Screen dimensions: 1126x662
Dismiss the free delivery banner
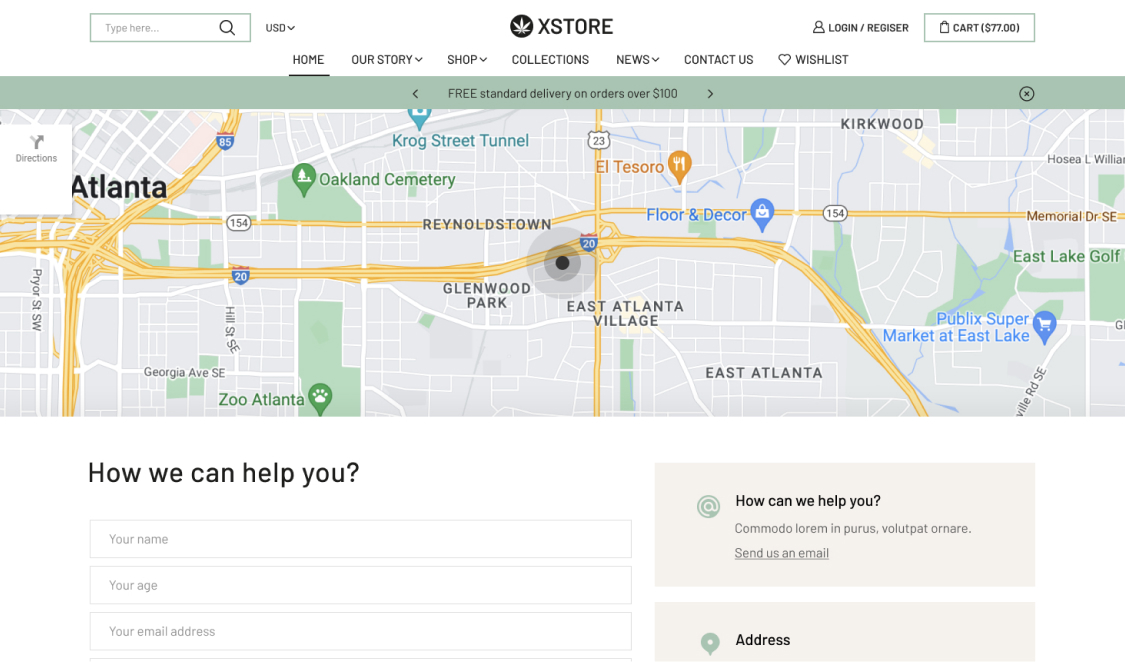(1026, 94)
